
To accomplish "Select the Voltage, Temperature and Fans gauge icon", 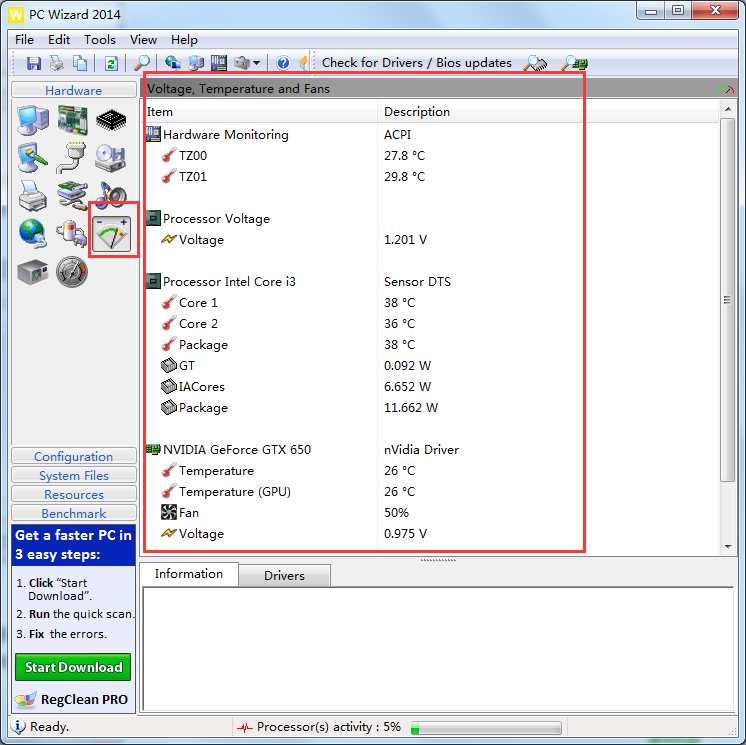I will tap(112, 234).
